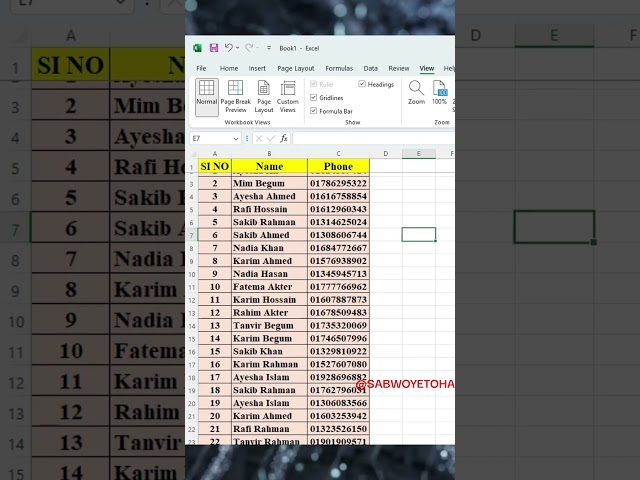
Task: Open the Zoom dialog magnifier
Action: coord(416,93)
